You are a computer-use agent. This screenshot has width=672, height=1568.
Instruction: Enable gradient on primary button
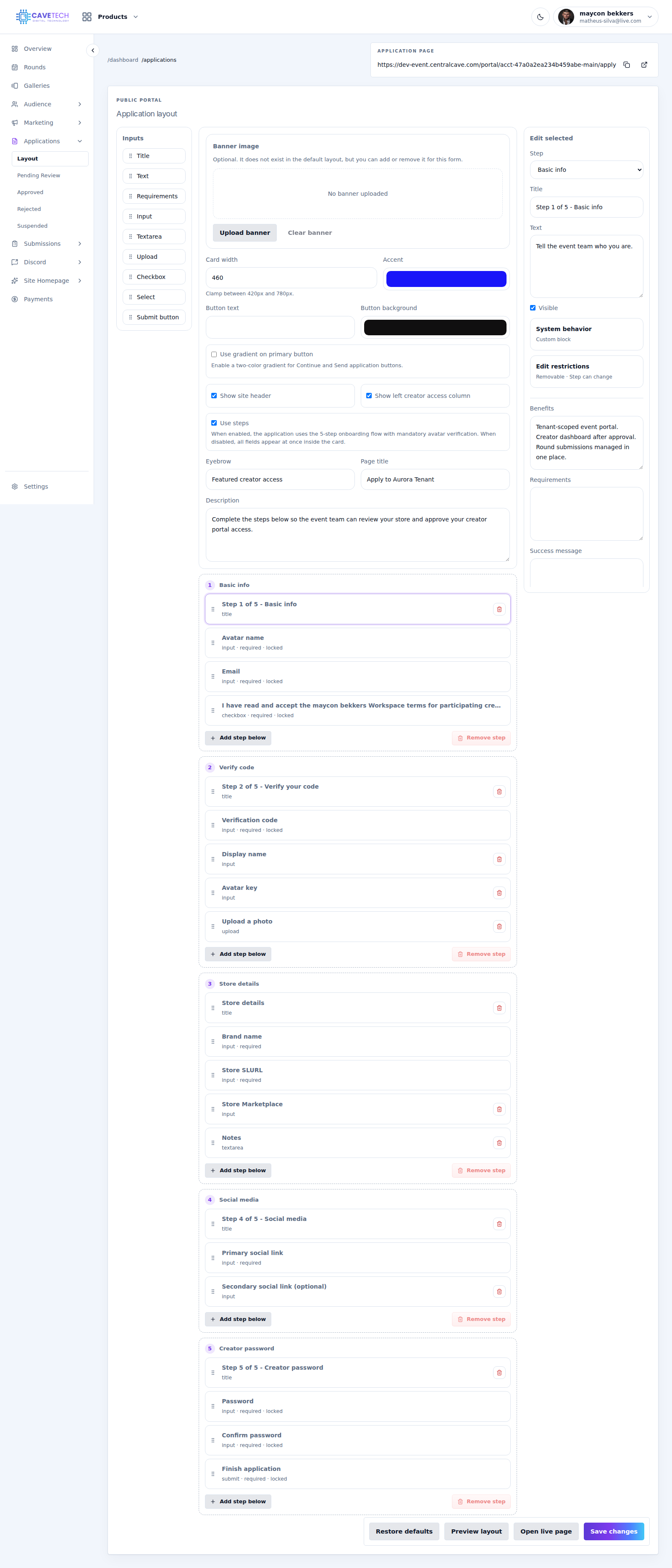(x=214, y=354)
